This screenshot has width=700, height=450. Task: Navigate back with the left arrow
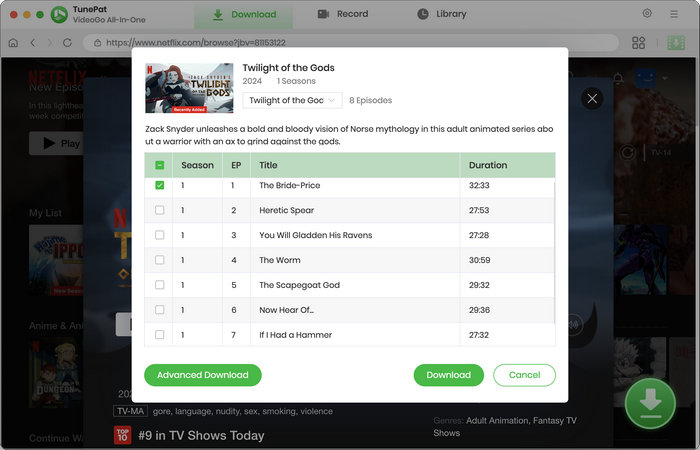[x=33, y=42]
